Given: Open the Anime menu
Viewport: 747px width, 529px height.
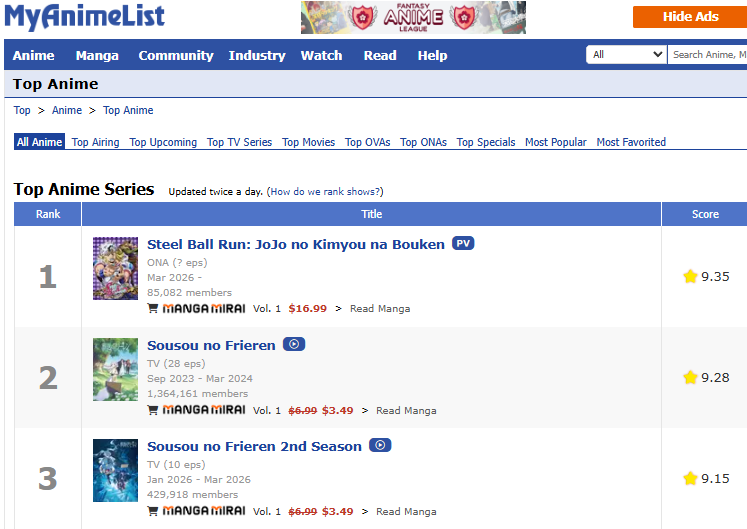Looking at the screenshot, I should (x=33, y=55).
